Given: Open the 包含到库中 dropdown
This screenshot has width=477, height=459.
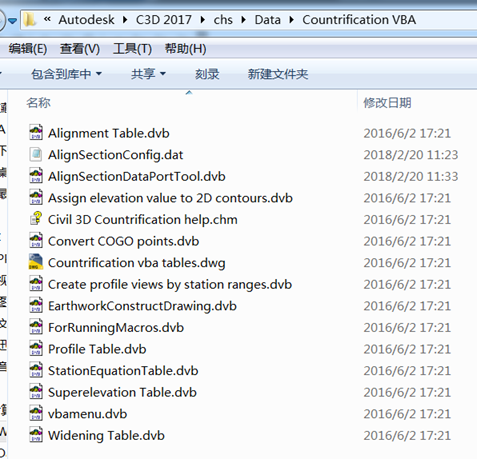Looking at the screenshot, I should click(x=66, y=74).
